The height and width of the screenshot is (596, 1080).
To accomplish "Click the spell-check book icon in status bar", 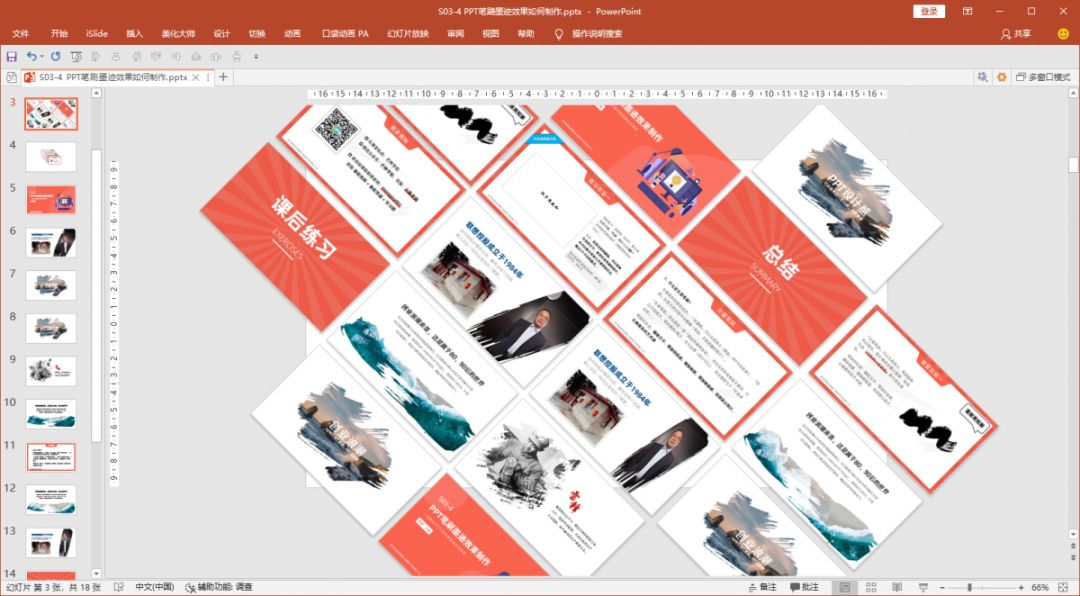I will 118,587.
